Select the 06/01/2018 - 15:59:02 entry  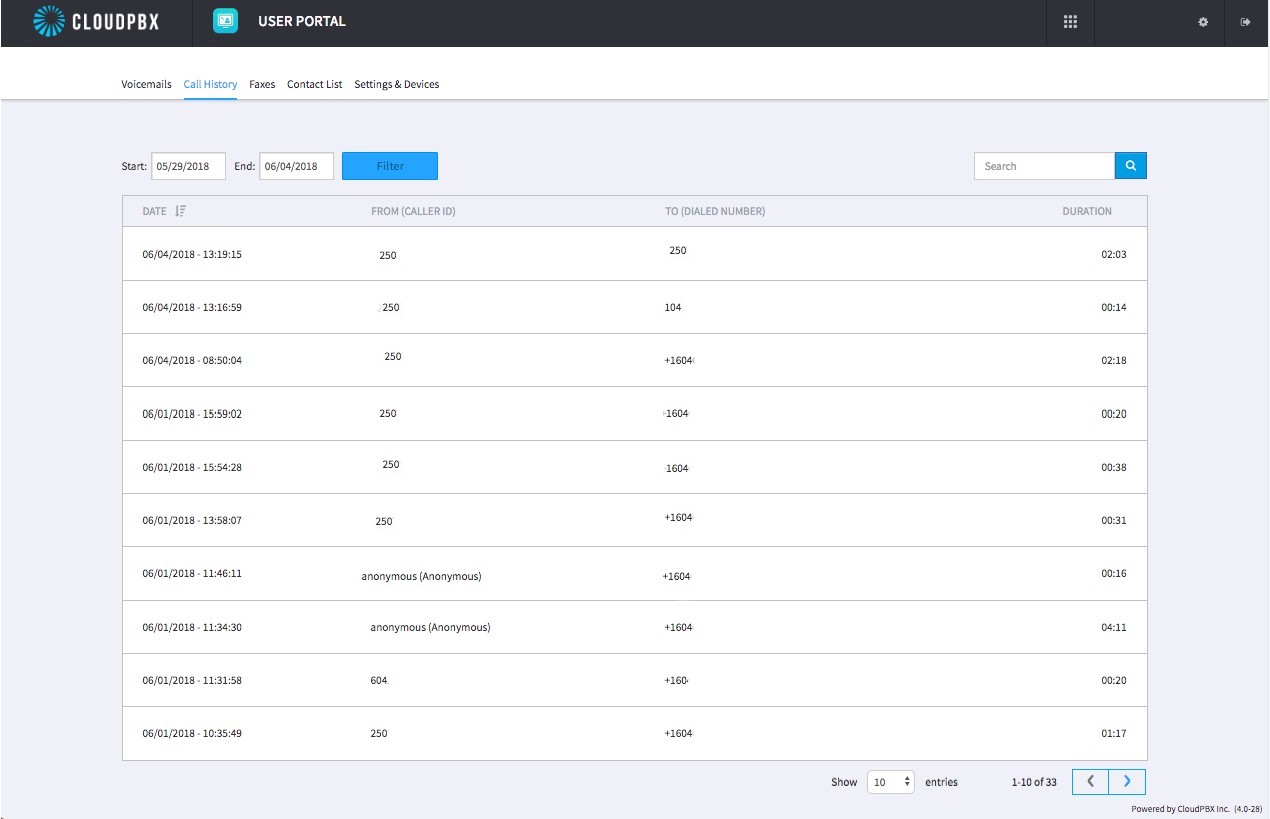click(634, 413)
